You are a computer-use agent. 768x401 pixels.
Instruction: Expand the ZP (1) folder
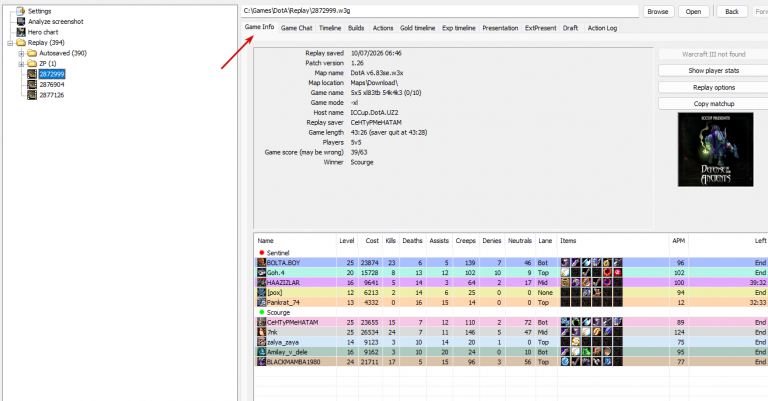tap(21, 64)
